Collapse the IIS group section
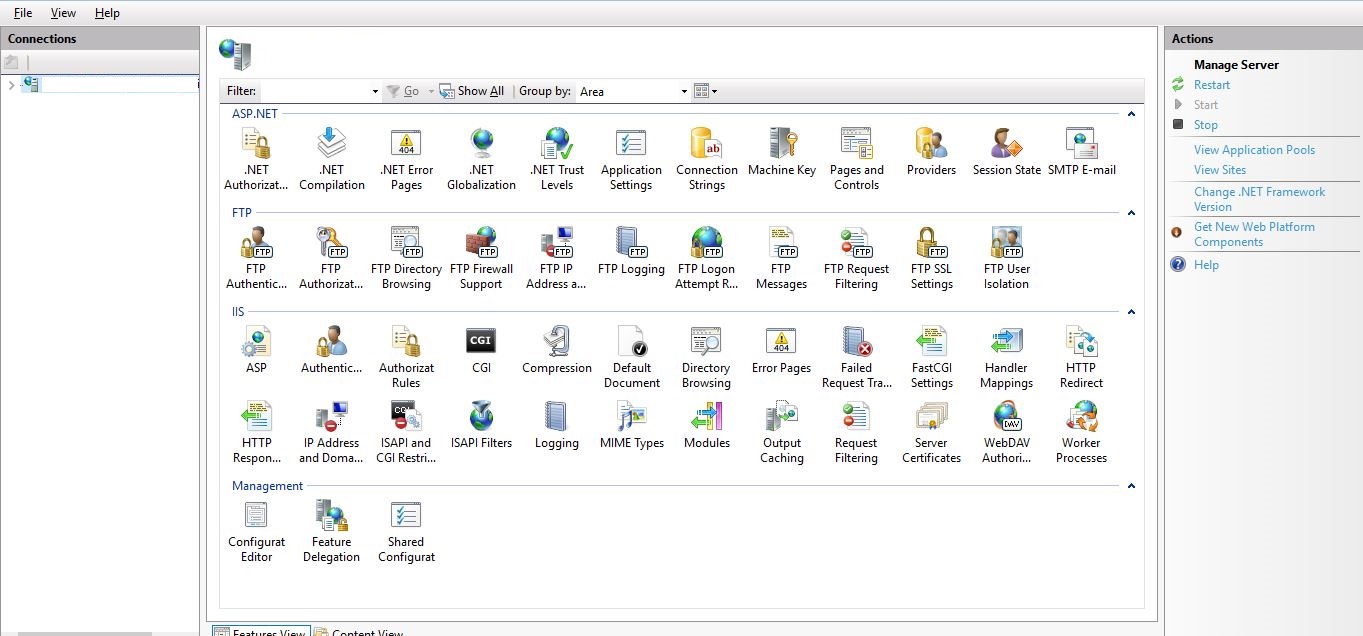Image resolution: width=1363 pixels, height=636 pixels. pos(1131,312)
